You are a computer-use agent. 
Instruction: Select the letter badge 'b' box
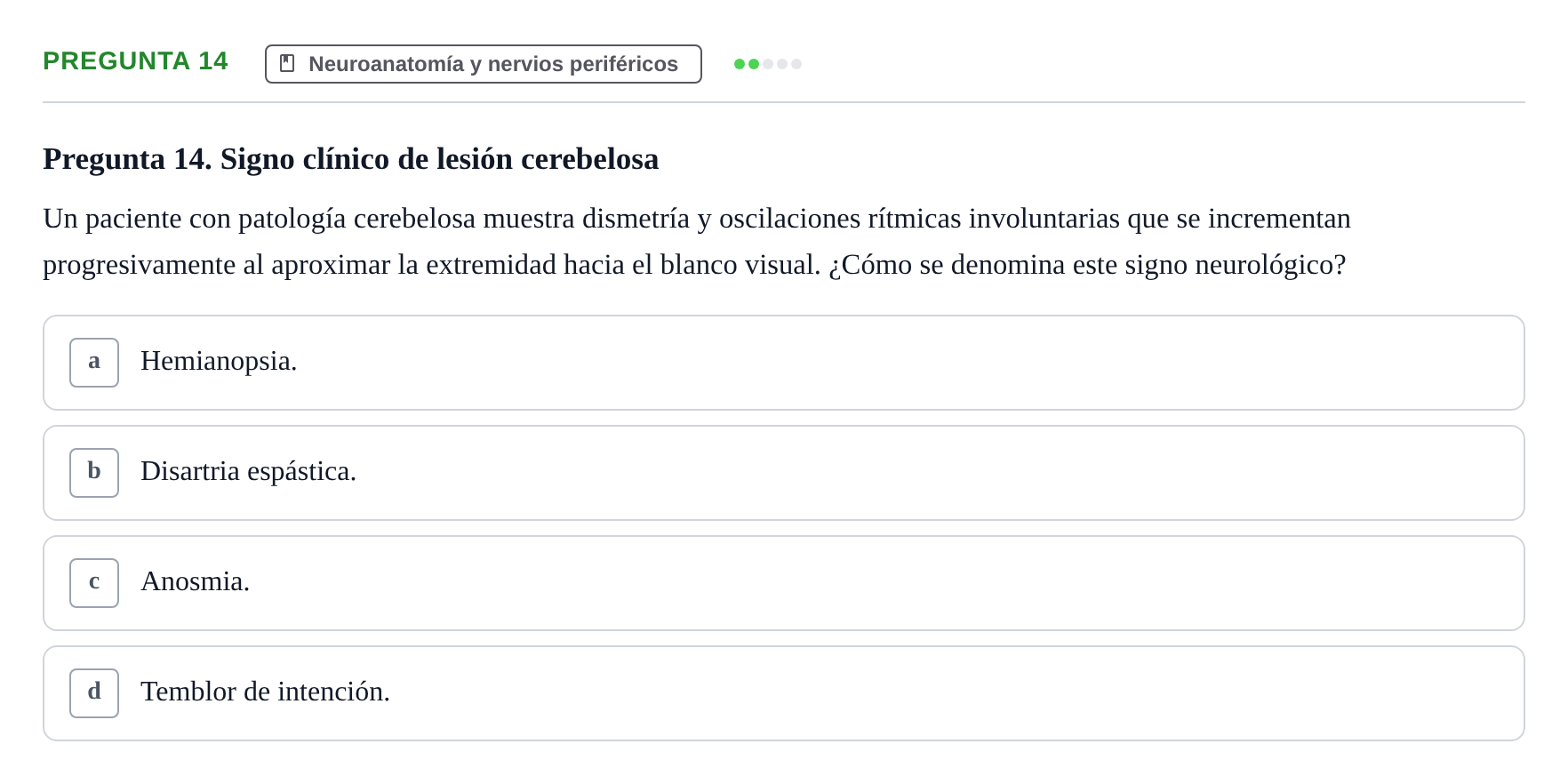(94, 473)
